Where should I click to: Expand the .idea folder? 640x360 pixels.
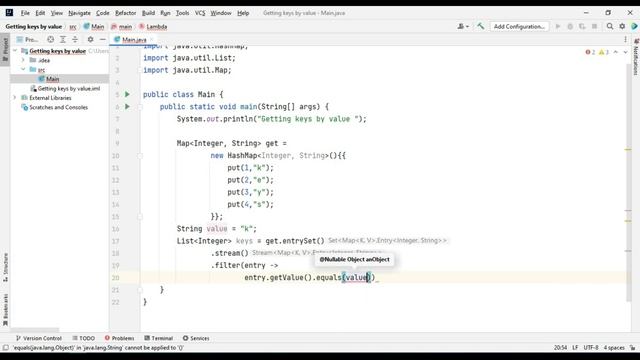pos(23,60)
